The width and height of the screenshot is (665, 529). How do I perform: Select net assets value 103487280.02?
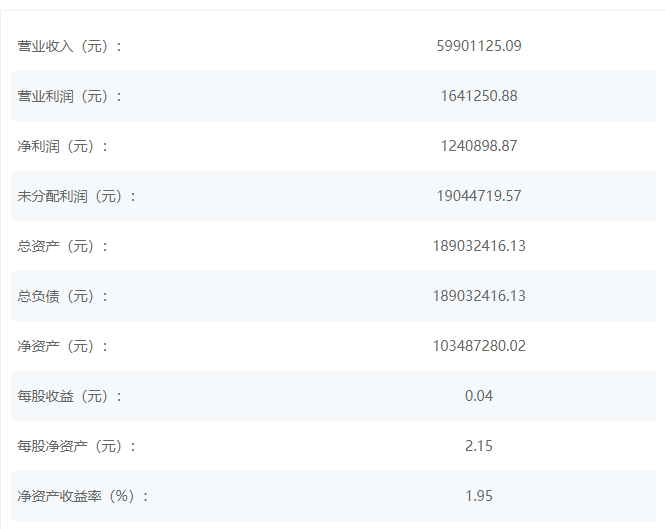click(479, 346)
